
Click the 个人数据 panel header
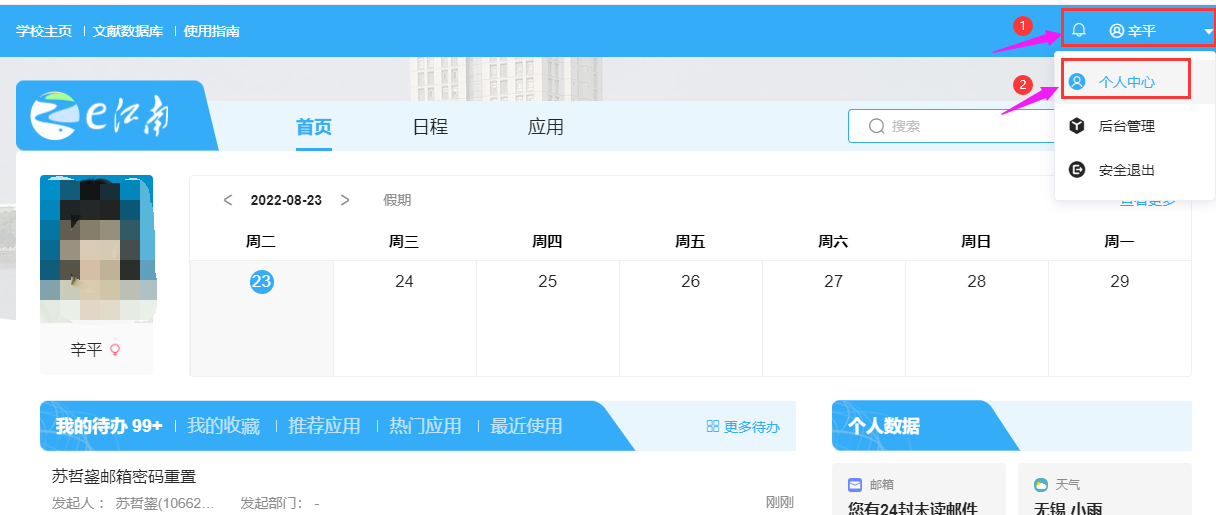tap(884, 426)
